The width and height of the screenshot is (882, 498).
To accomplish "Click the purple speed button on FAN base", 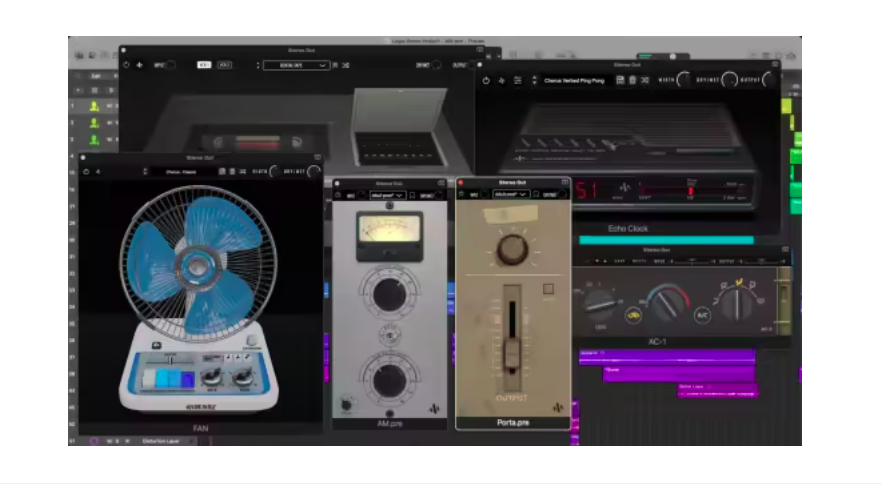I will [x=187, y=379].
